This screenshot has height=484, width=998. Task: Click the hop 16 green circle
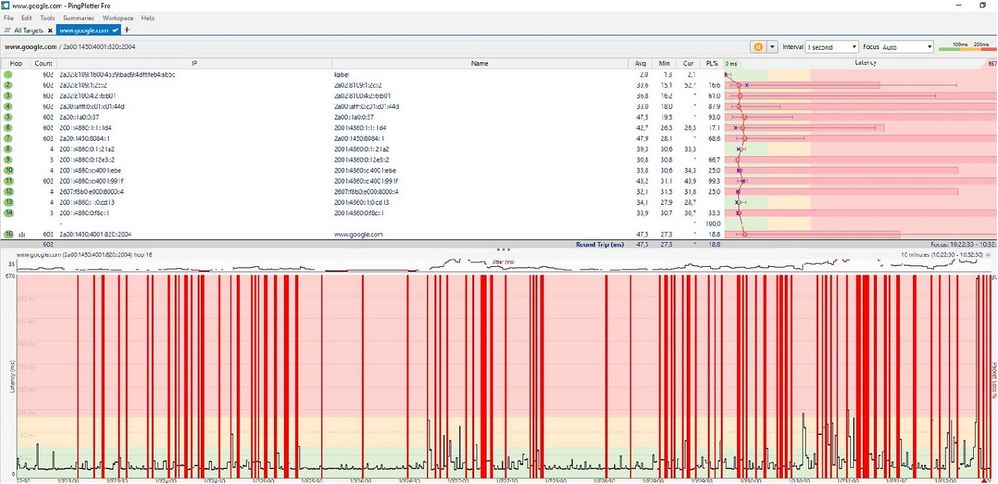click(x=8, y=234)
